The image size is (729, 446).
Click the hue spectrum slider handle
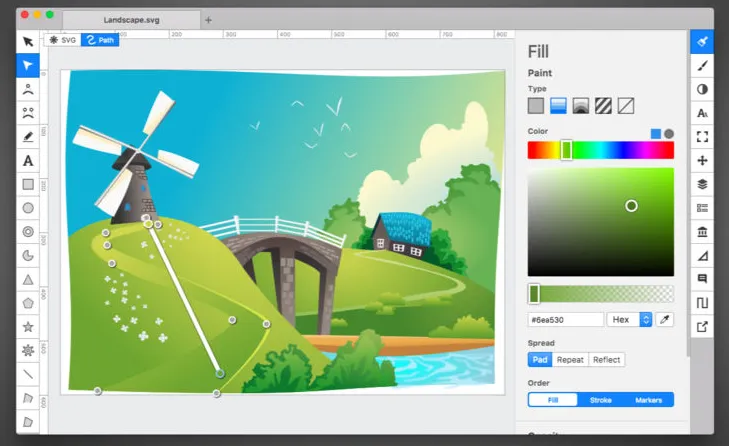tap(566, 150)
